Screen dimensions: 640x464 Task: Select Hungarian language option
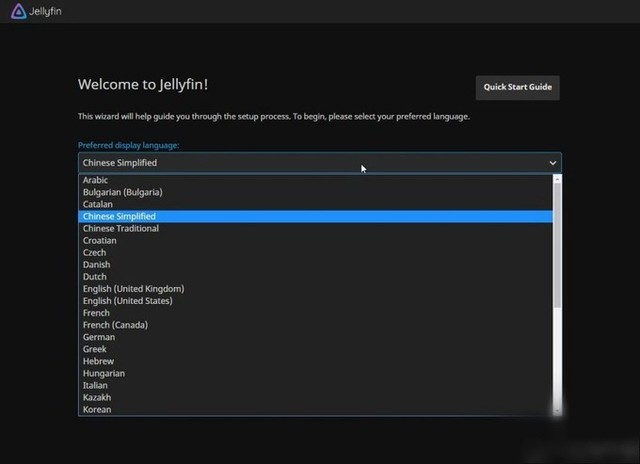[x=315, y=373]
